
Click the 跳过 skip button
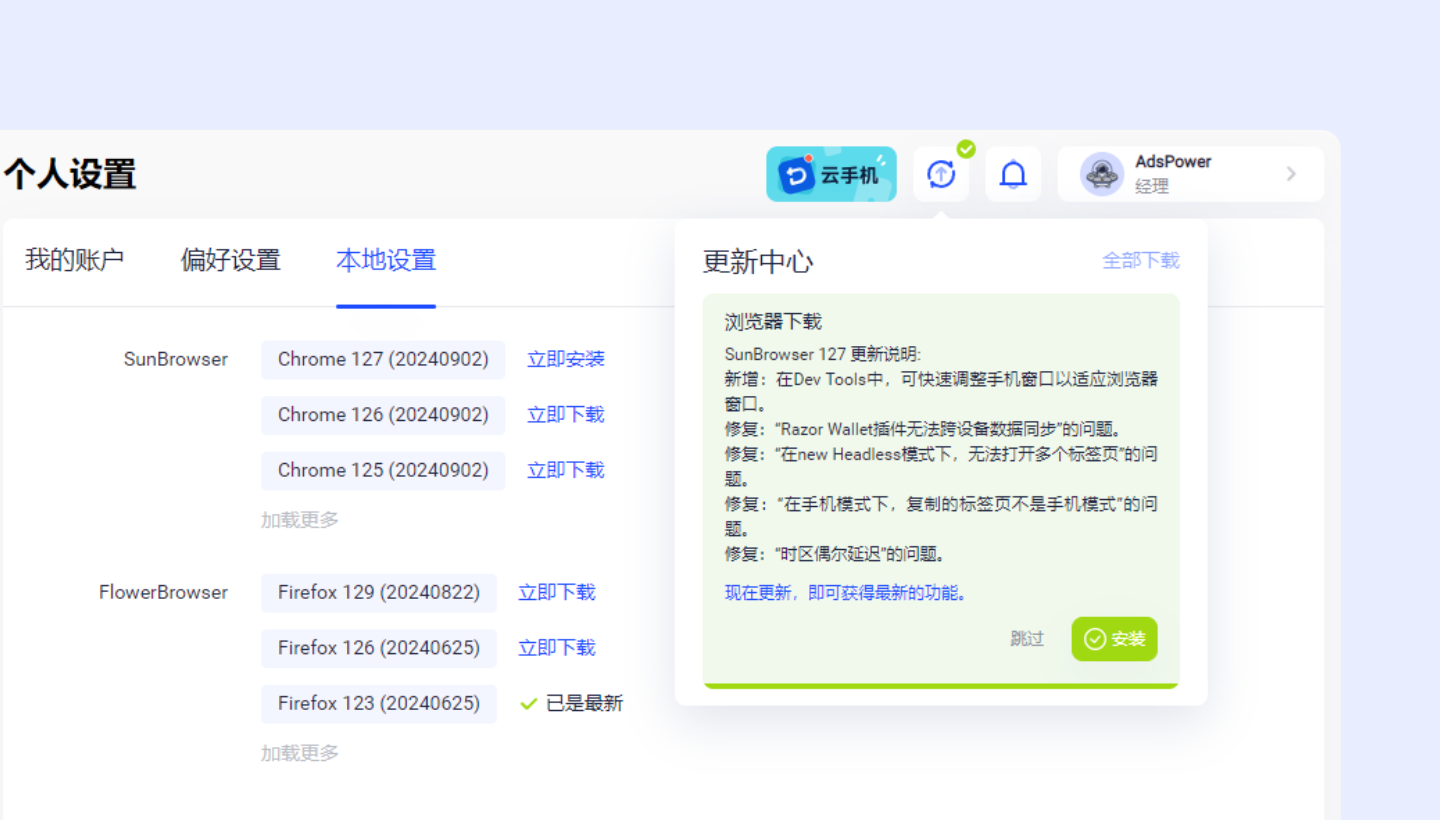1027,639
